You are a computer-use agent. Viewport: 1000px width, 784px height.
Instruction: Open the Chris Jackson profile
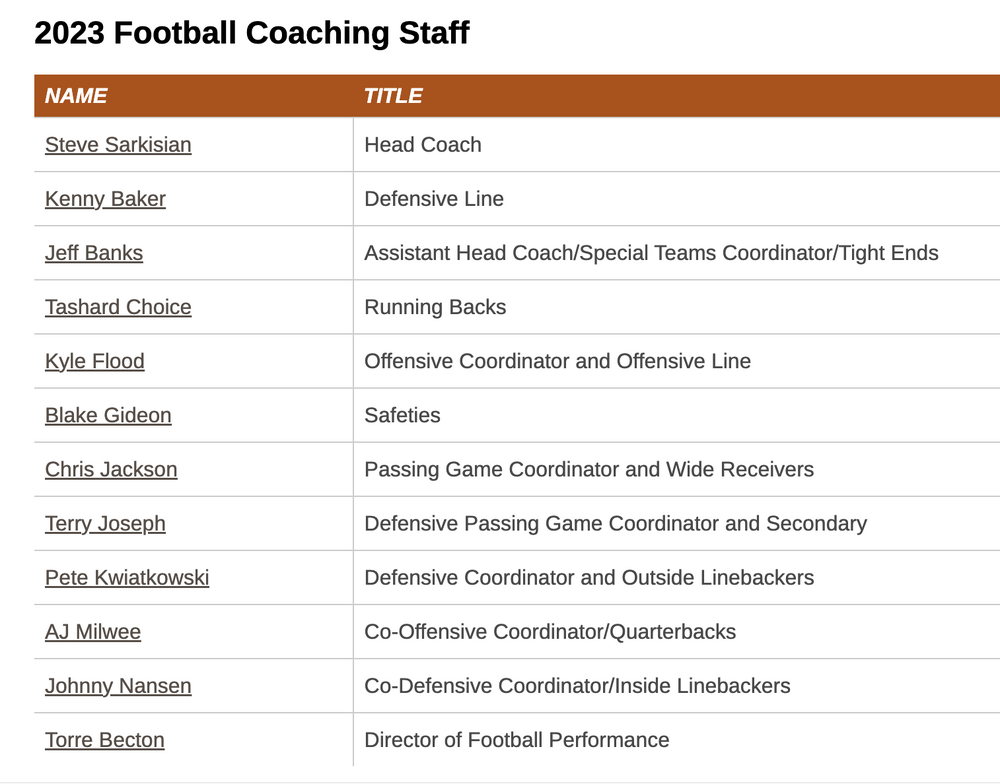[111, 469]
